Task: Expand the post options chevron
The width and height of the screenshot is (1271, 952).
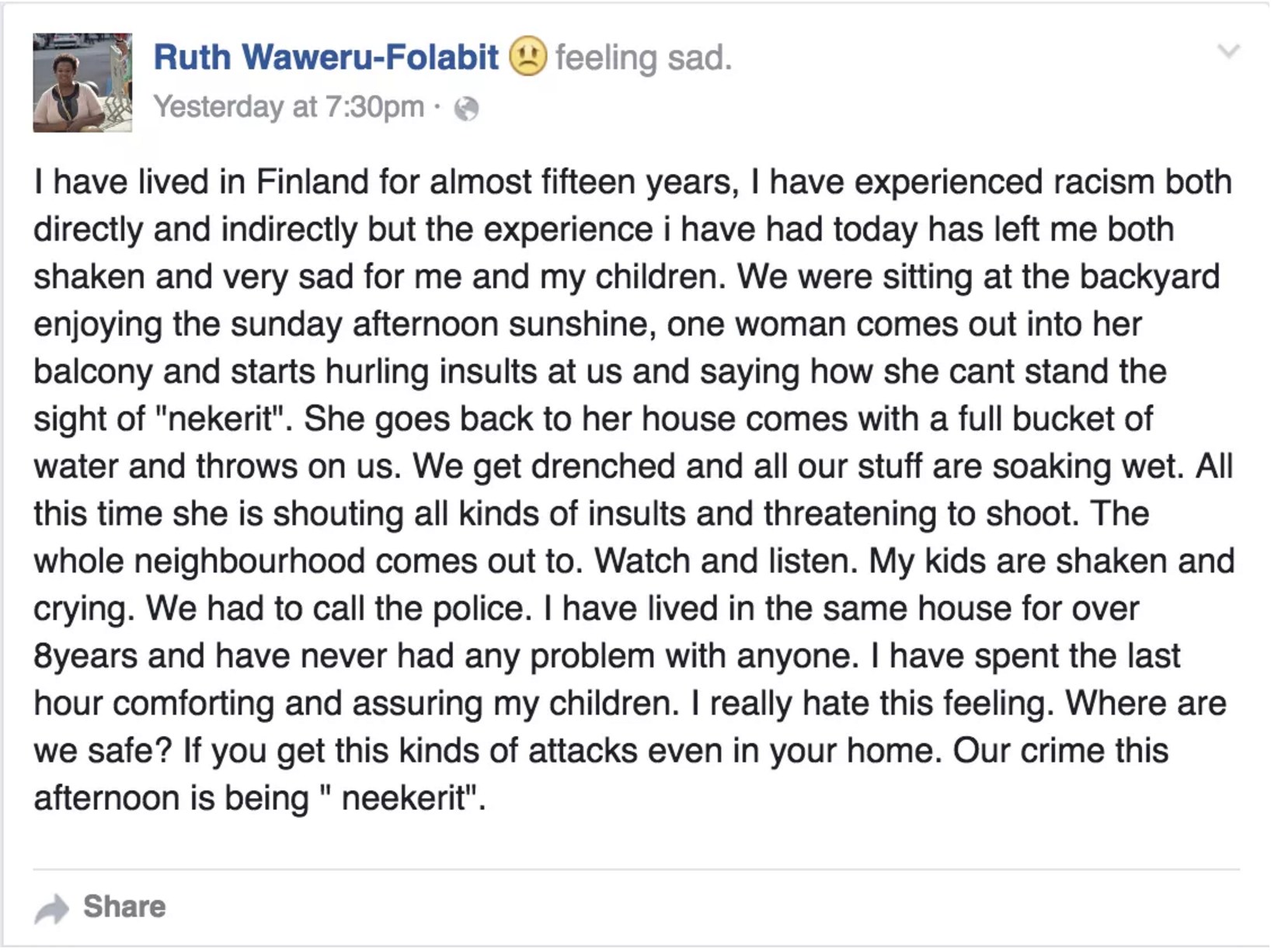Action: (1228, 52)
